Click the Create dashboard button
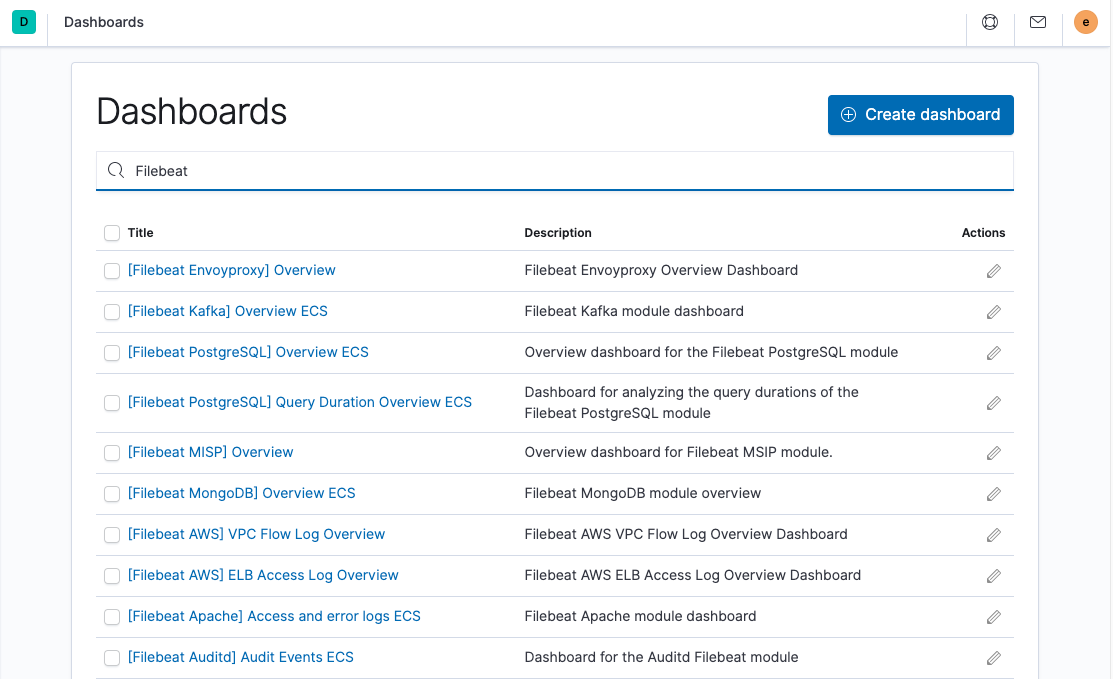1113x679 pixels. point(920,114)
